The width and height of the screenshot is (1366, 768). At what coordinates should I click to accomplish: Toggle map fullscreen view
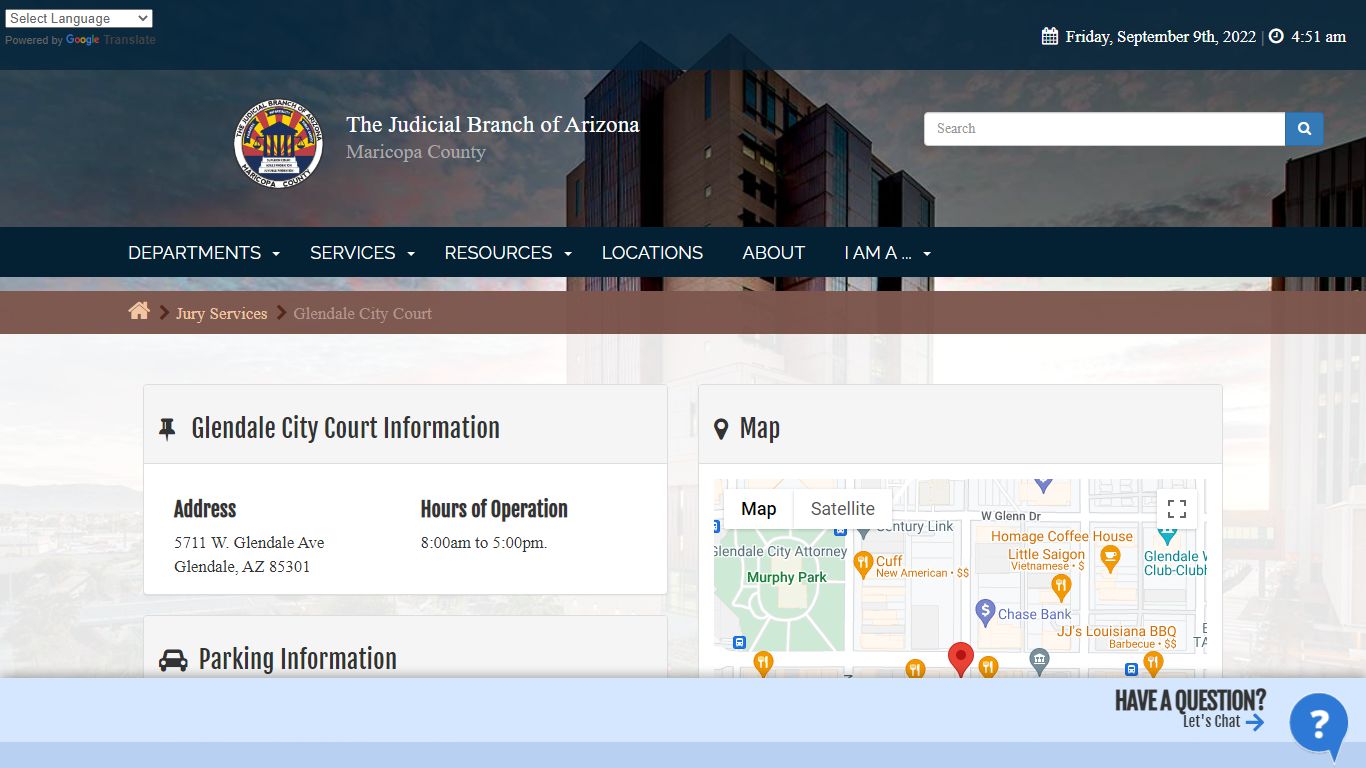pos(1177,509)
